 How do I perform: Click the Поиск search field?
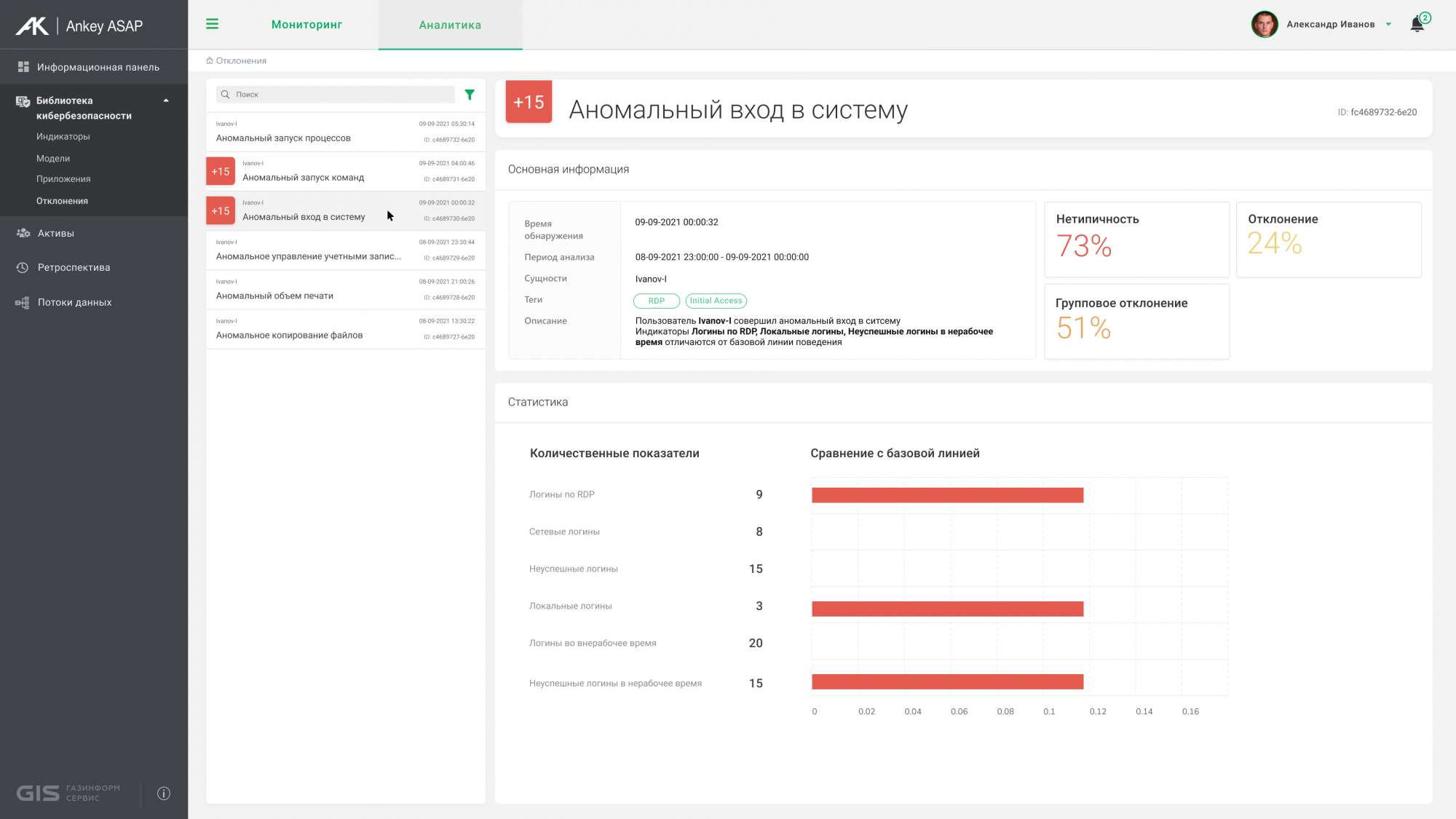(342, 95)
